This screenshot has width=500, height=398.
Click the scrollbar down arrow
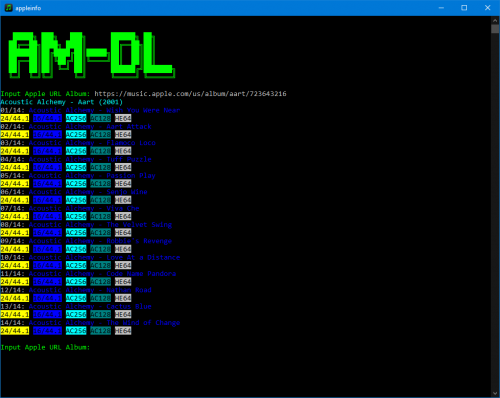pos(495,393)
